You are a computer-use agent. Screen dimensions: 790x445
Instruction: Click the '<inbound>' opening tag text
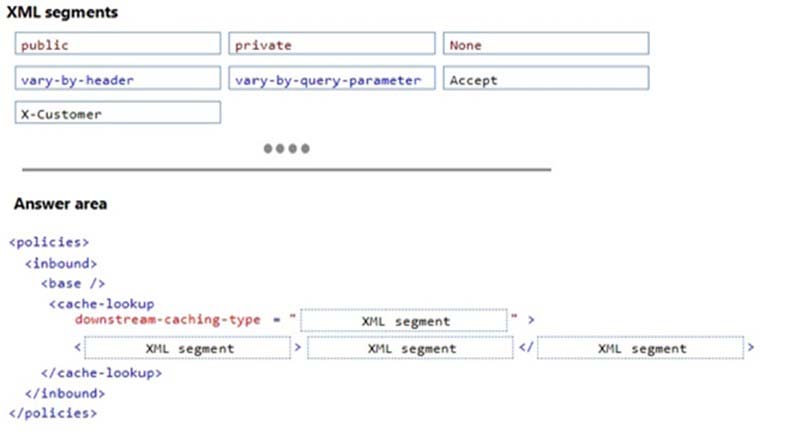click(61, 264)
